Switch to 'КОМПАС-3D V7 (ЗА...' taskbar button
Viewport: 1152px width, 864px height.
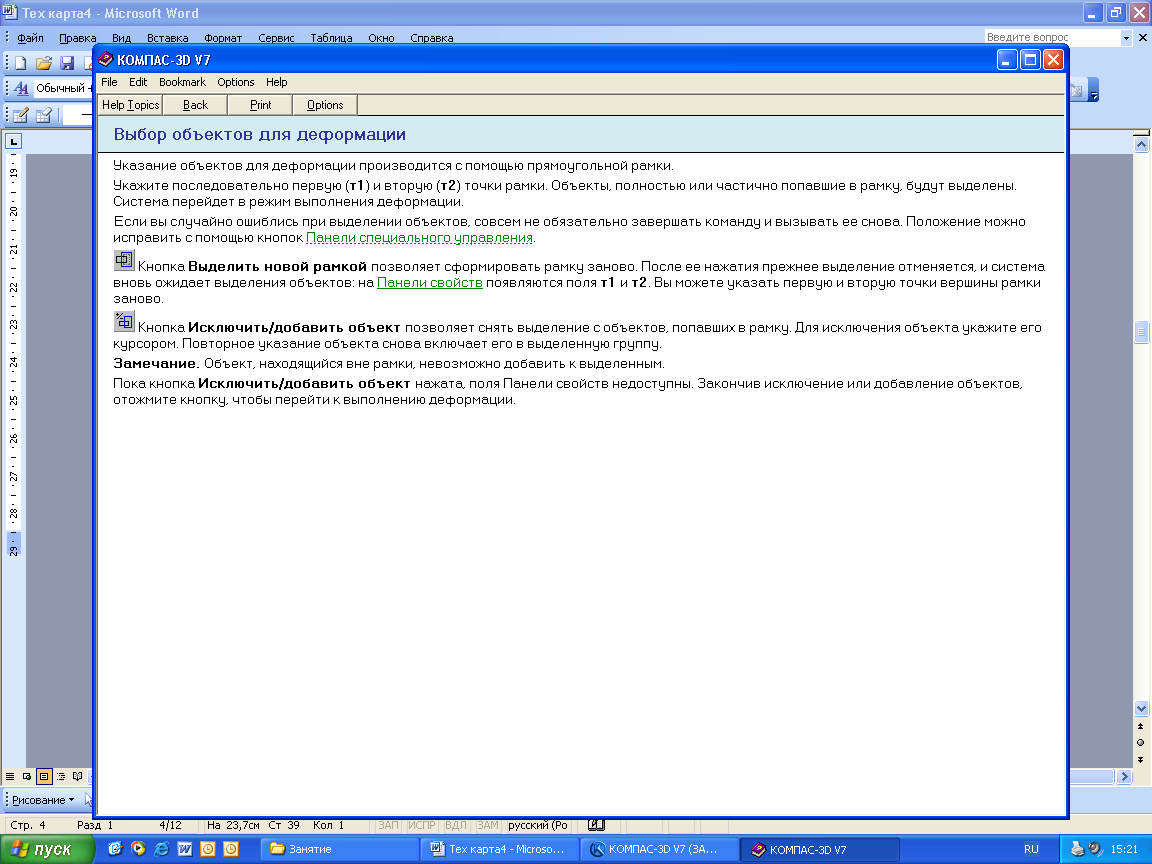click(658, 849)
